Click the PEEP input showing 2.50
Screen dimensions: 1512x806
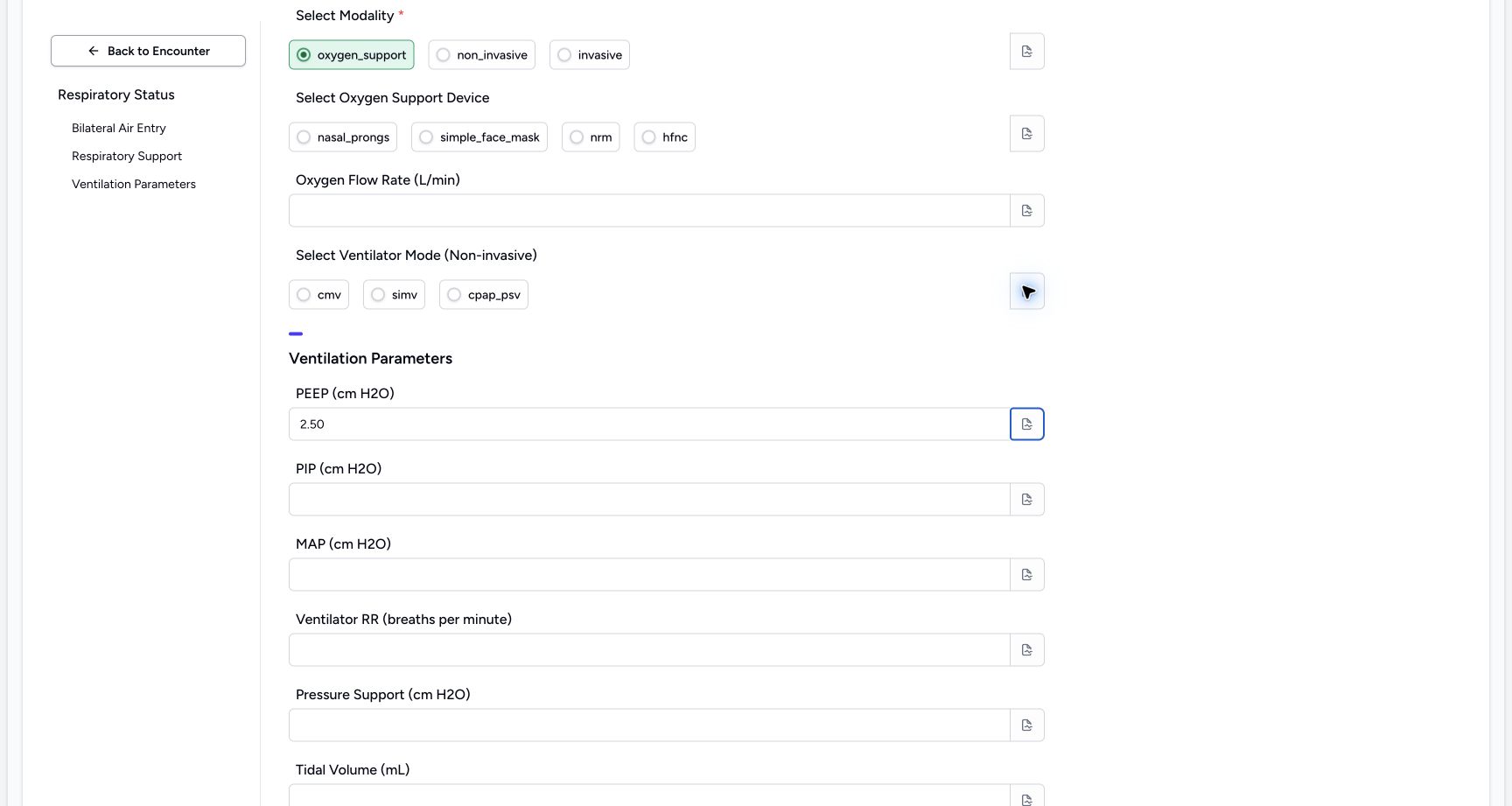tap(649, 424)
